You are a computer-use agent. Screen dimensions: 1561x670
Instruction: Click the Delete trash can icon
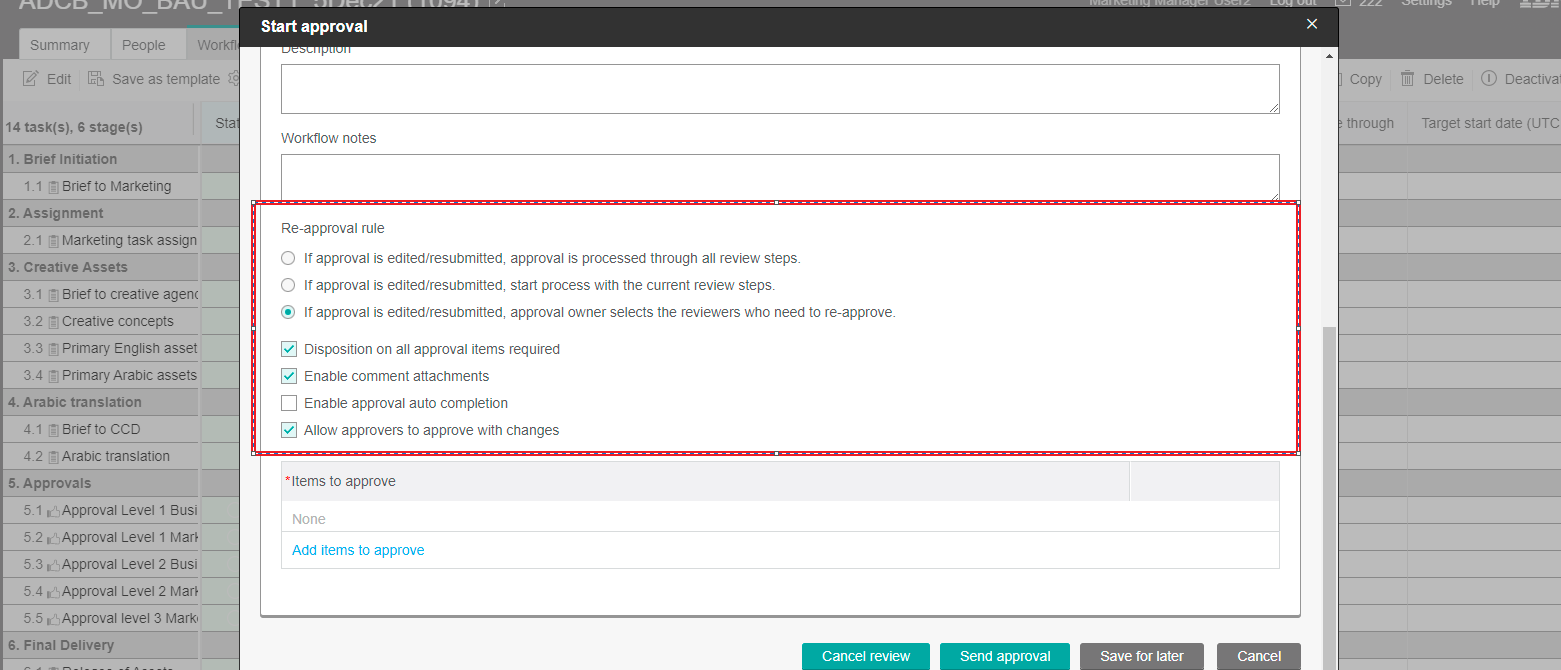(1407, 79)
